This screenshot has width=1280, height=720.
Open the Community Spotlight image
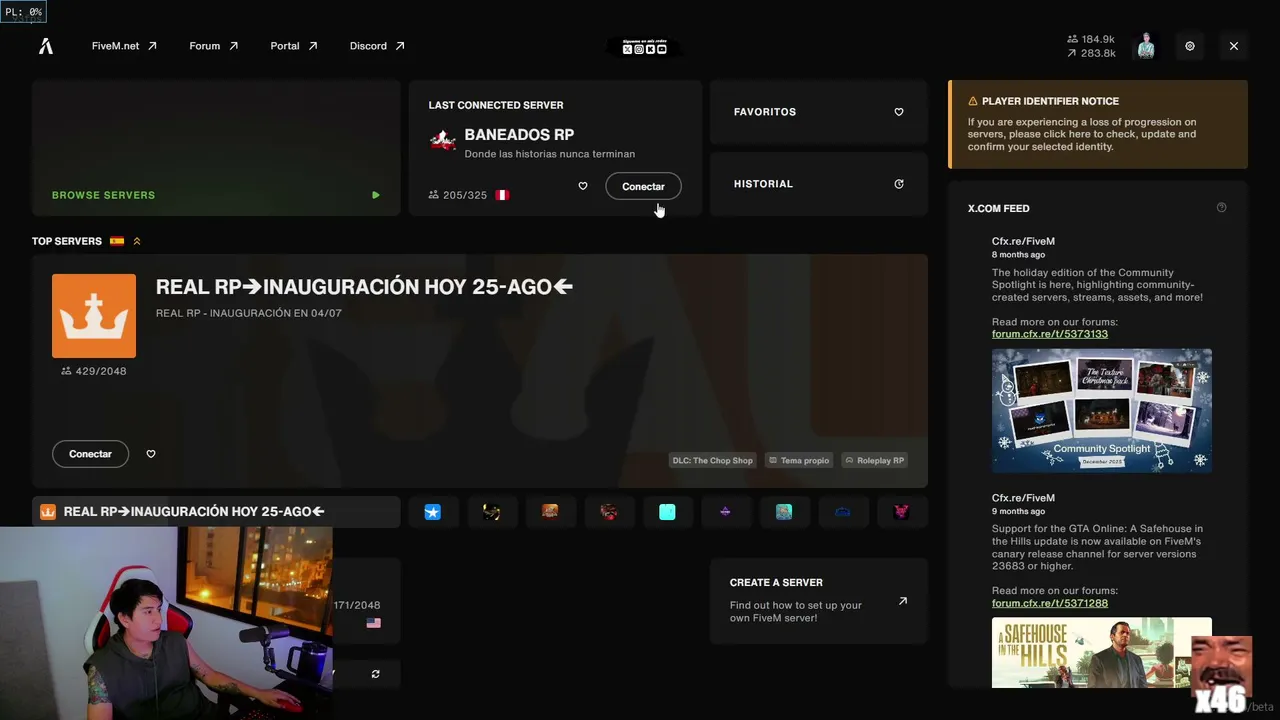(x=1102, y=410)
